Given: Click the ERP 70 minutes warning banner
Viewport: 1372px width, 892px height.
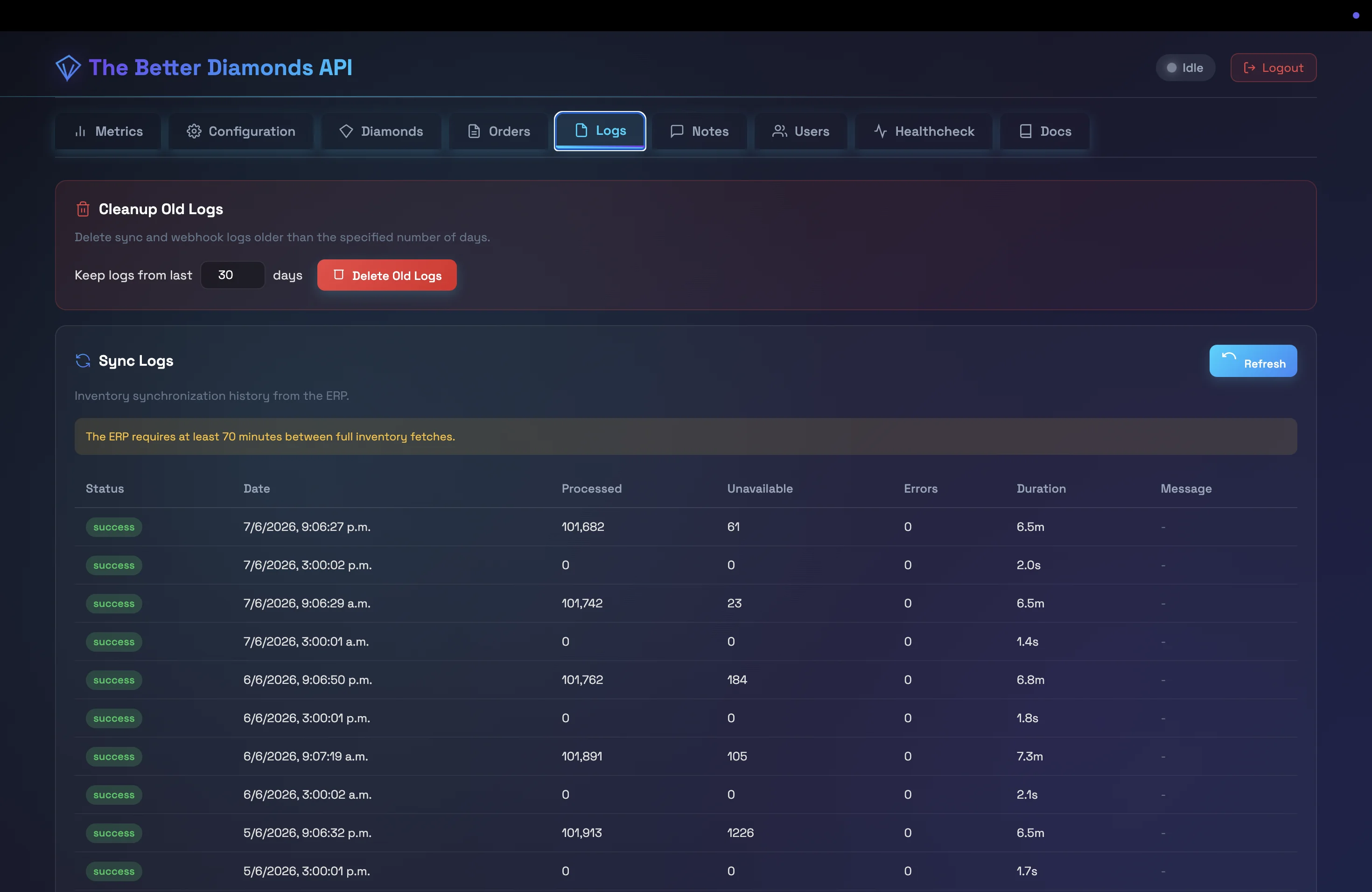Looking at the screenshot, I should click(686, 436).
